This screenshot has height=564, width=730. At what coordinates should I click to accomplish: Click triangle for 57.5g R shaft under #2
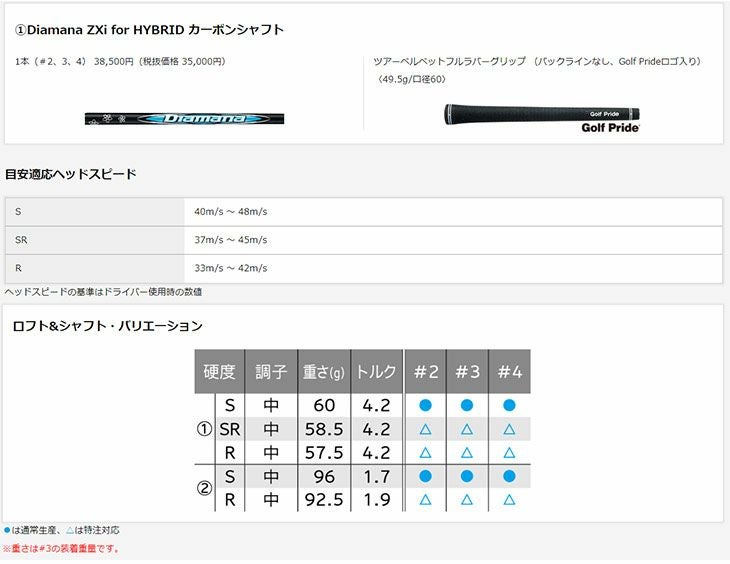[x=425, y=453]
